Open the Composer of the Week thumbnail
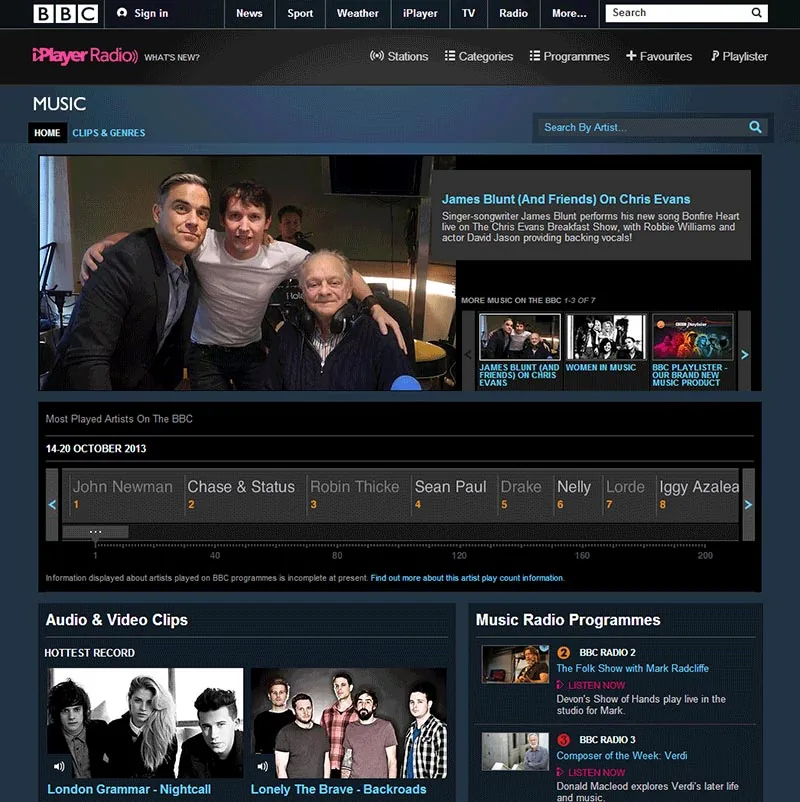Screen dimensions: 800x802 click(515, 751)
